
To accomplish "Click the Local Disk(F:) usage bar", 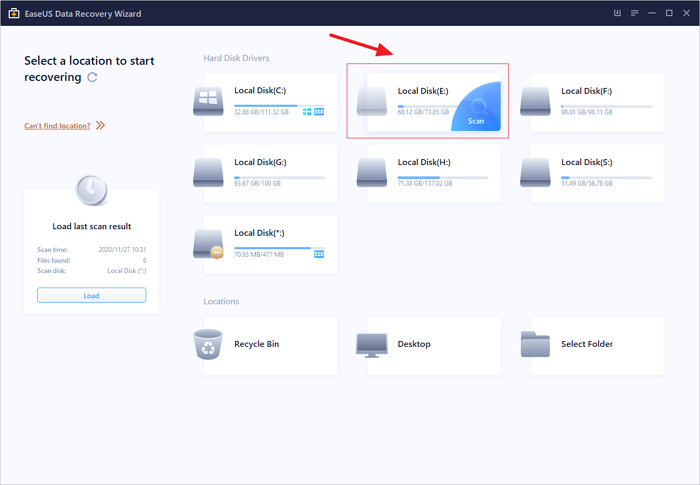I will (x=606, y=106).
